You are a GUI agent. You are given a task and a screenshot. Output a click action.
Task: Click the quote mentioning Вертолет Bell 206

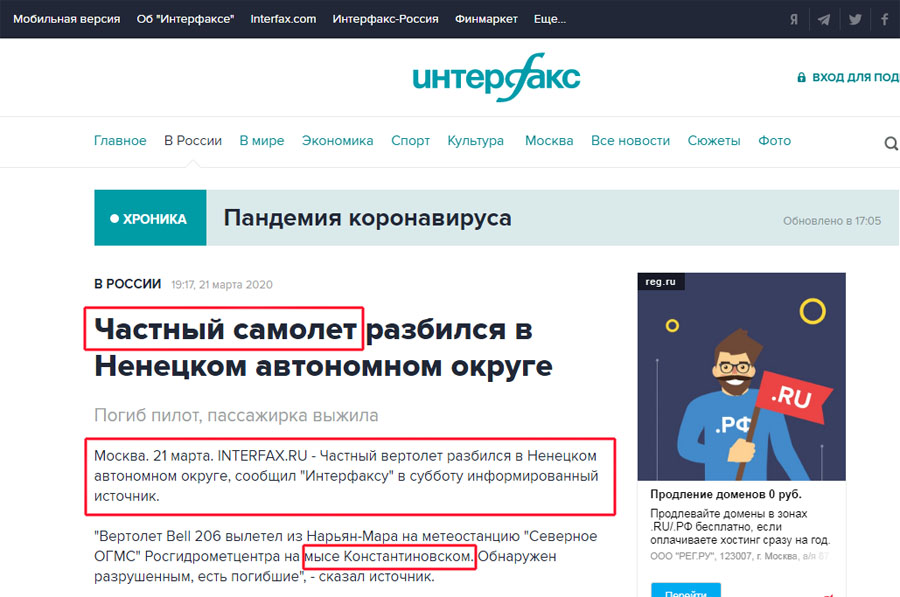(346, 556)
